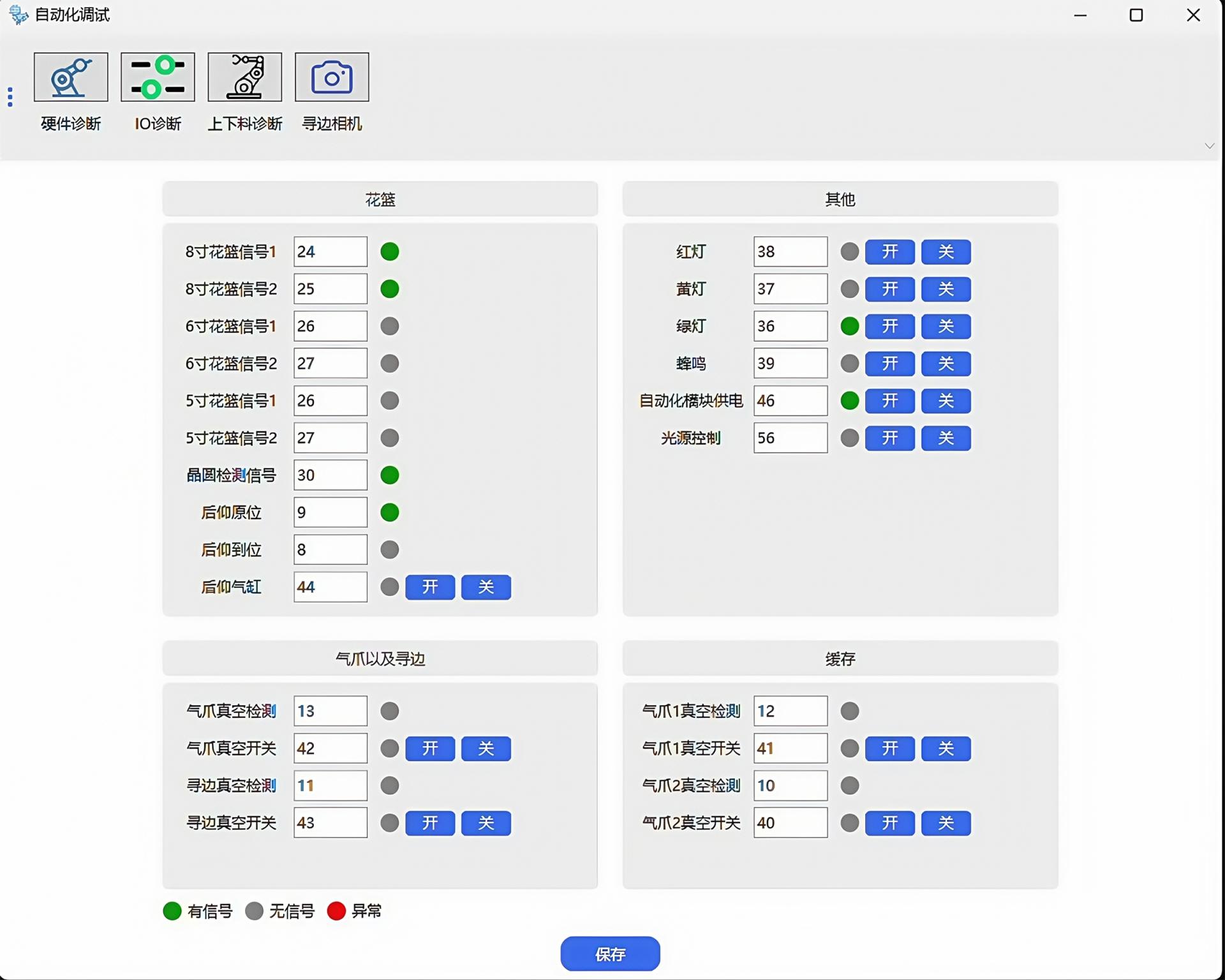Click the 晶圆检测信号 input field
The image size is (1225, 980).
click(330, 475)
